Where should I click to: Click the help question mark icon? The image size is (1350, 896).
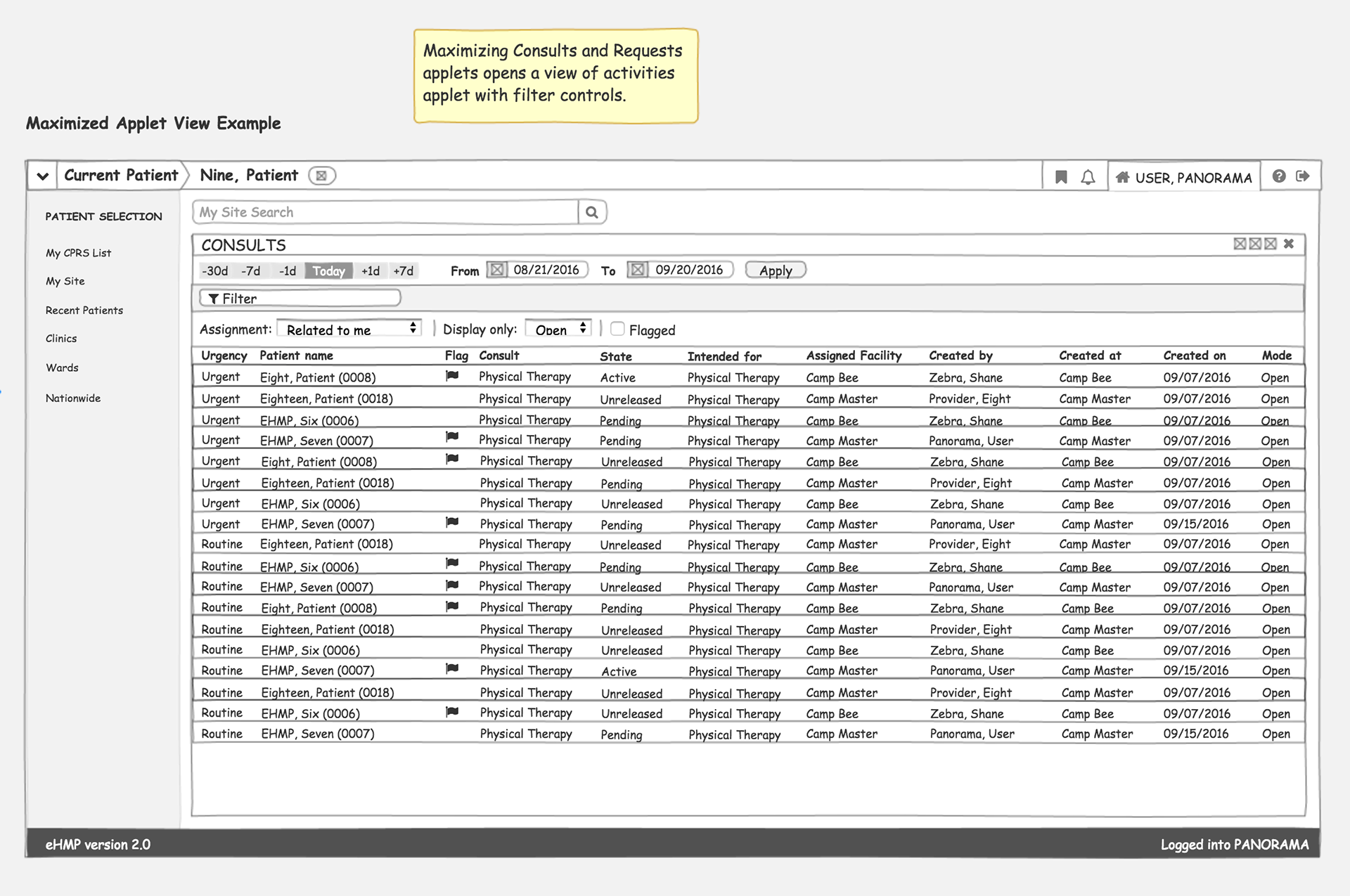pos(1279,176)
